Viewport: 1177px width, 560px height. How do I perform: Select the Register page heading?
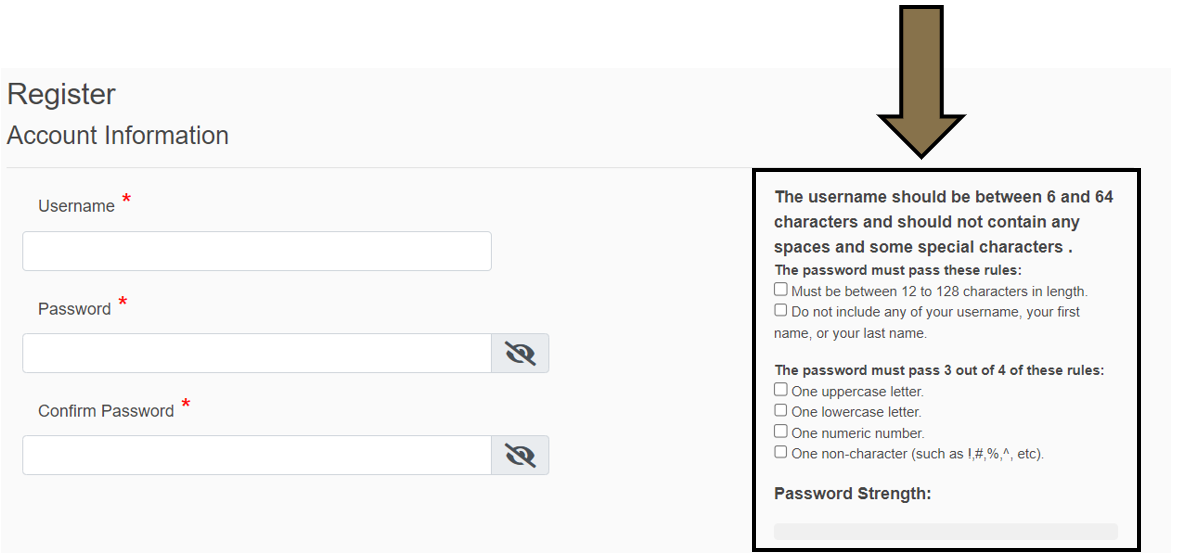[61, 94]
